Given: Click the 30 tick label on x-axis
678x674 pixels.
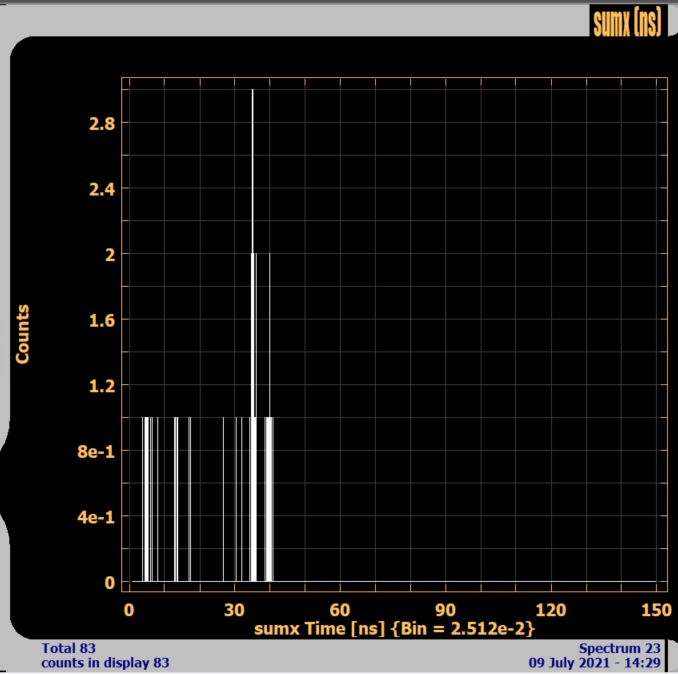Looking at the screenshot, I should click(234, 609).
